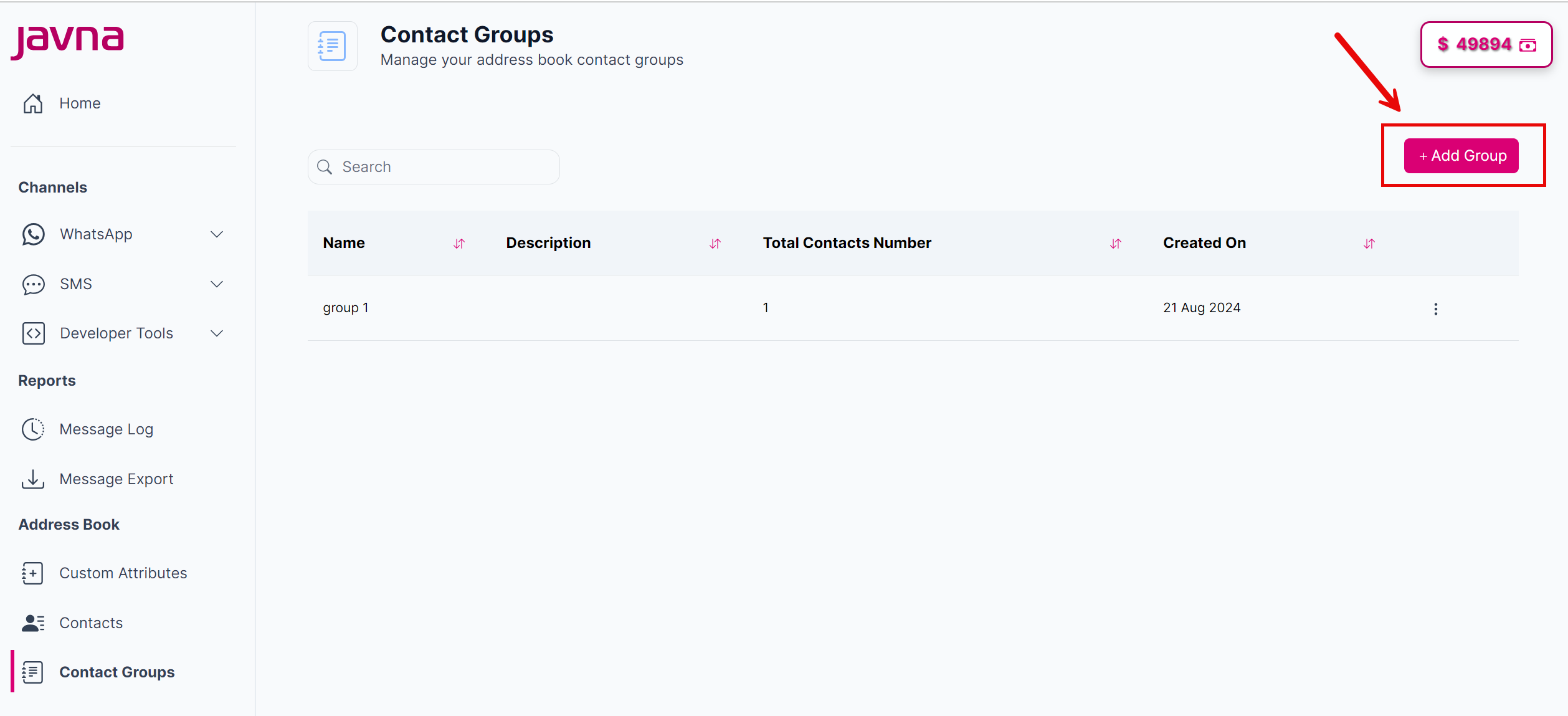The height and width of the screenshot is (716, 1568).
Task: Click the WhatsApp channel icon
Action: [32, 234]
